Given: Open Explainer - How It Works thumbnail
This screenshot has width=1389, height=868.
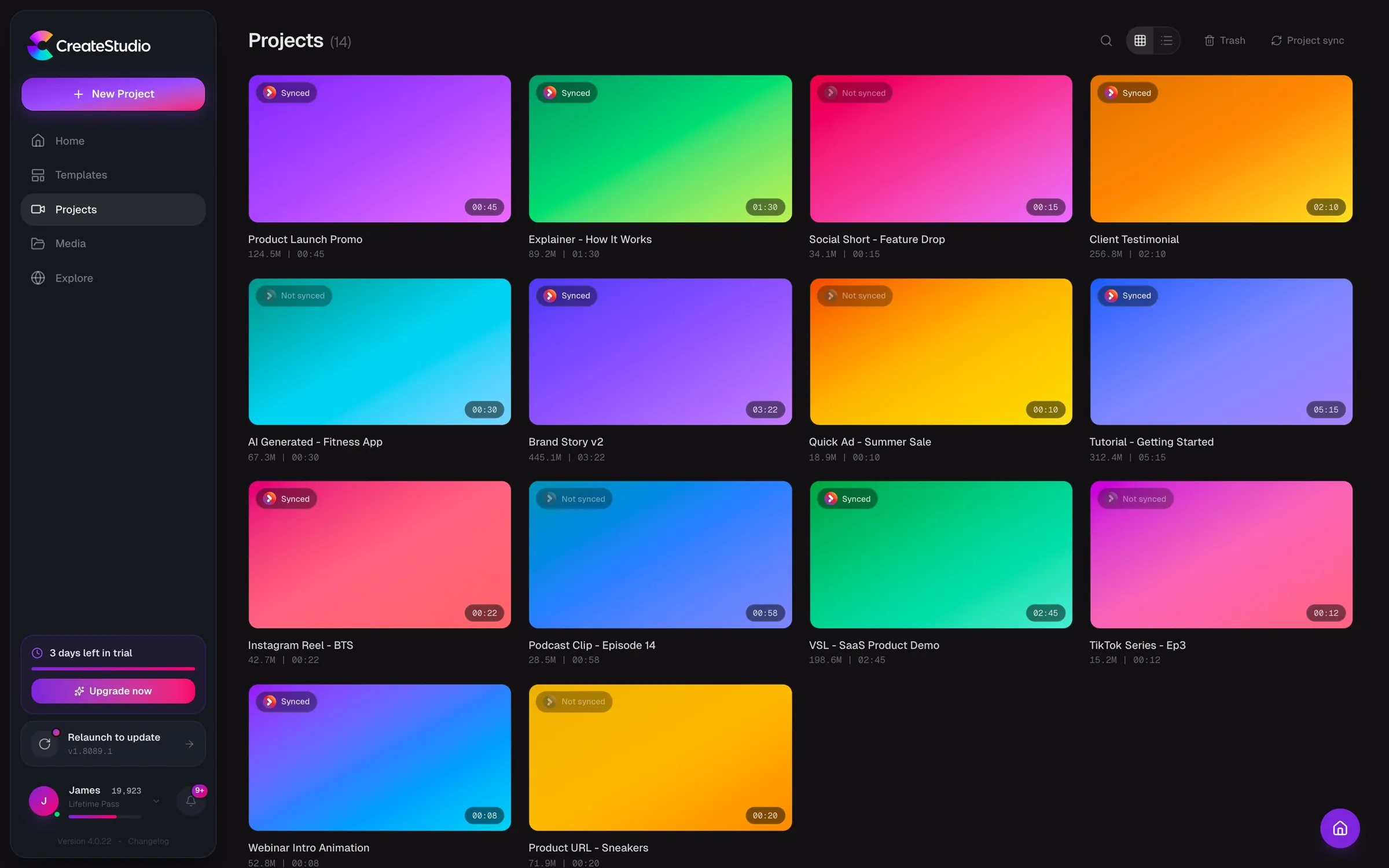Looking at the screenshot, I should click(660, 149).
